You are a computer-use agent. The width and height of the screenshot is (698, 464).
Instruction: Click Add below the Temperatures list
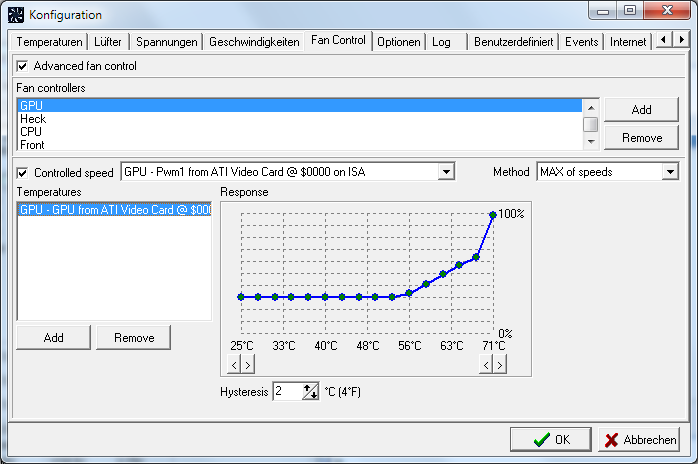pyautogui.click(x=53, y=338)
